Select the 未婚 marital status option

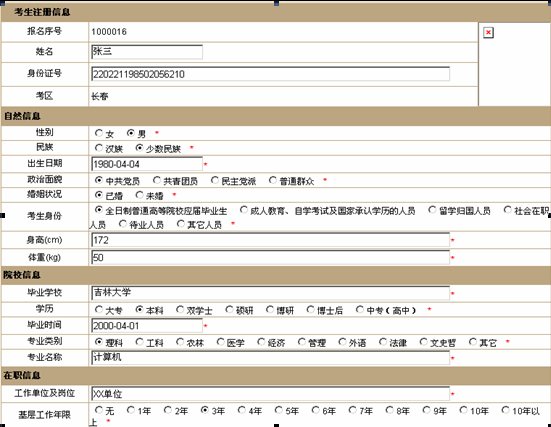pyautogui.click(x=140, y=194)
